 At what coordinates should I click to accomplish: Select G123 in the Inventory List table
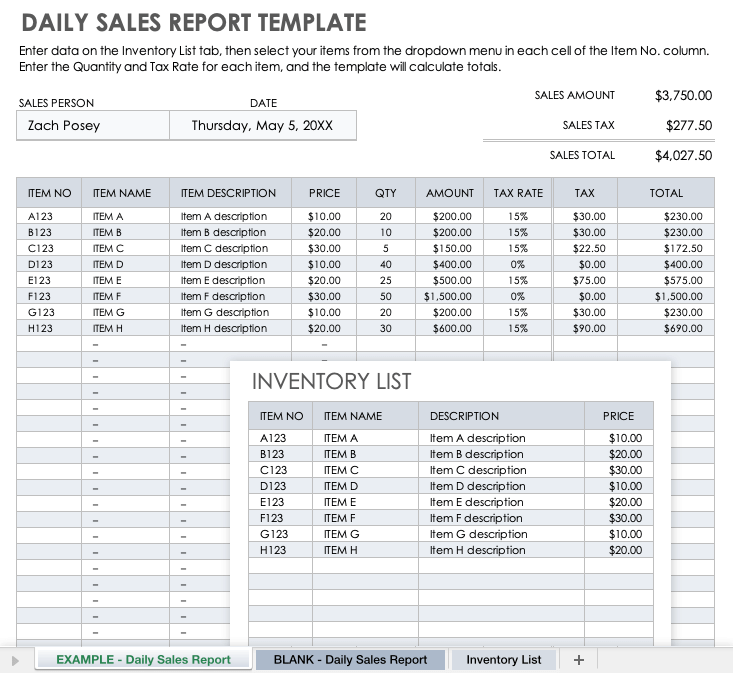(273, 534)
